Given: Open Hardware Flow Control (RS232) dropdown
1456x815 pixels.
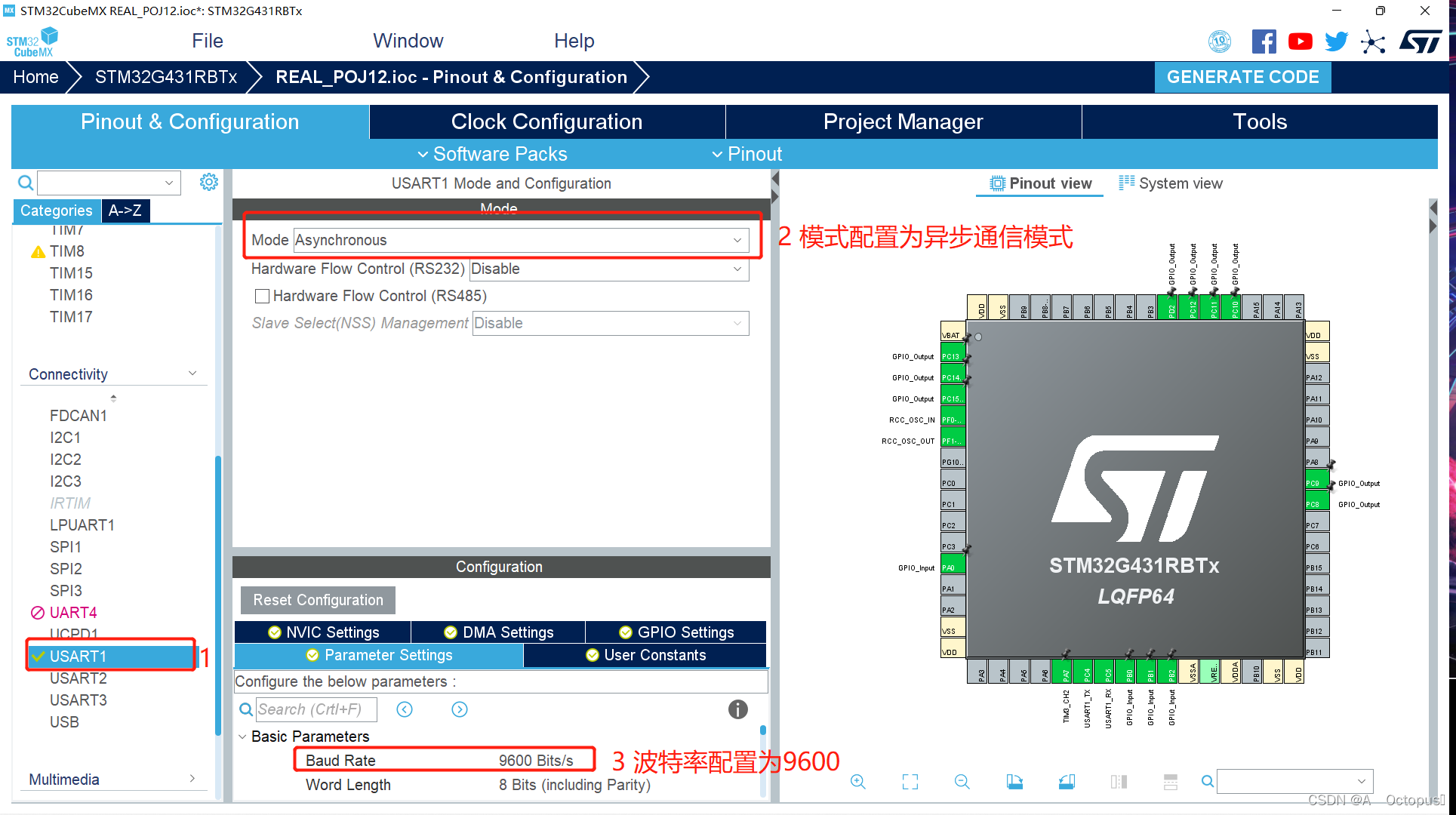Looking at the screenshot, I should (x=608, y=269).
